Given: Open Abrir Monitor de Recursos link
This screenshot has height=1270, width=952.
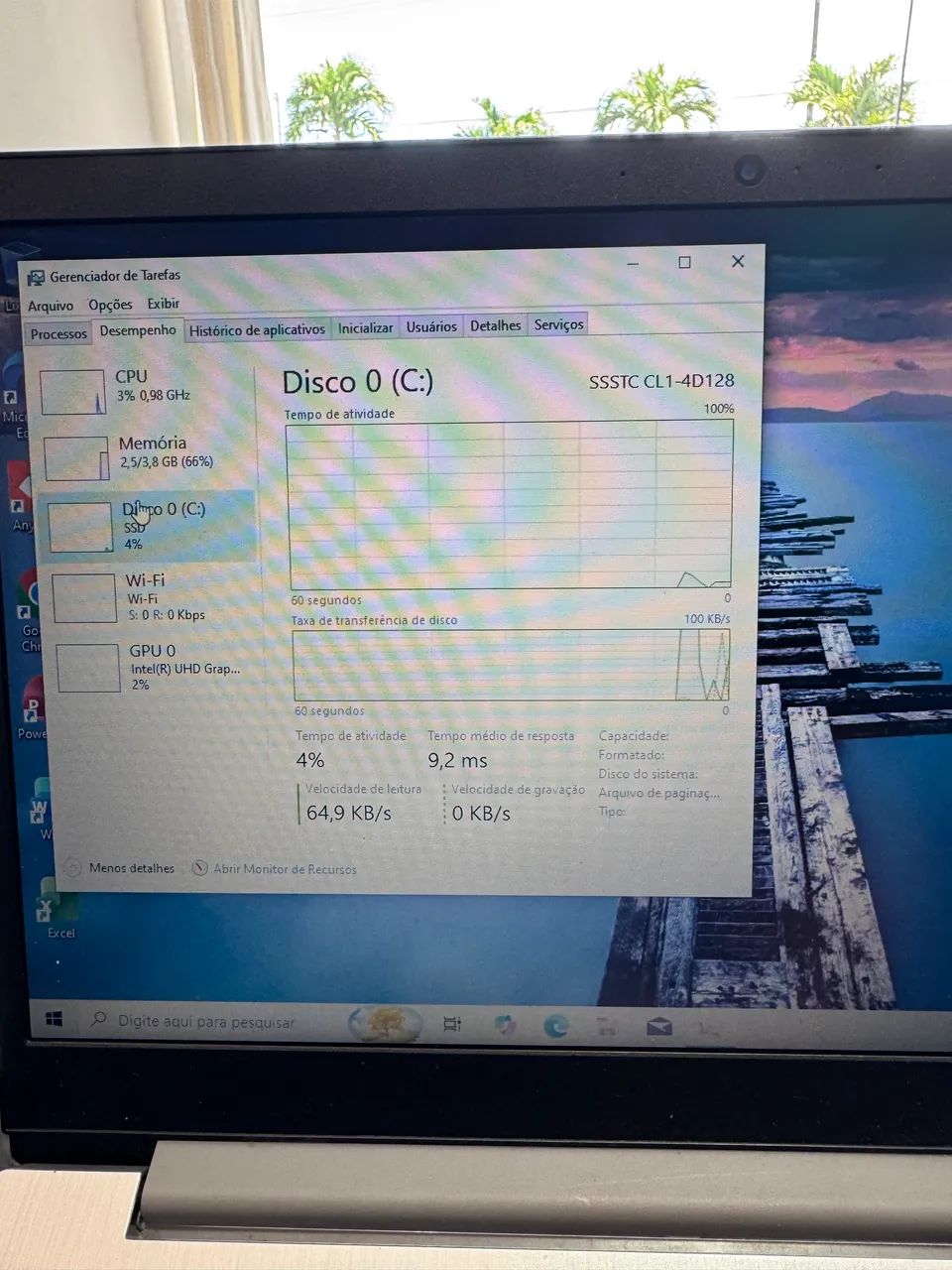Looking at the screenshot, I should [275, 869].
